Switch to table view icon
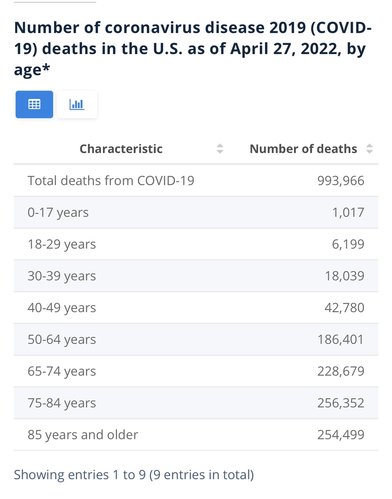Image resolution: width=392 pixels, height=499 pixels. click(34, 104)
